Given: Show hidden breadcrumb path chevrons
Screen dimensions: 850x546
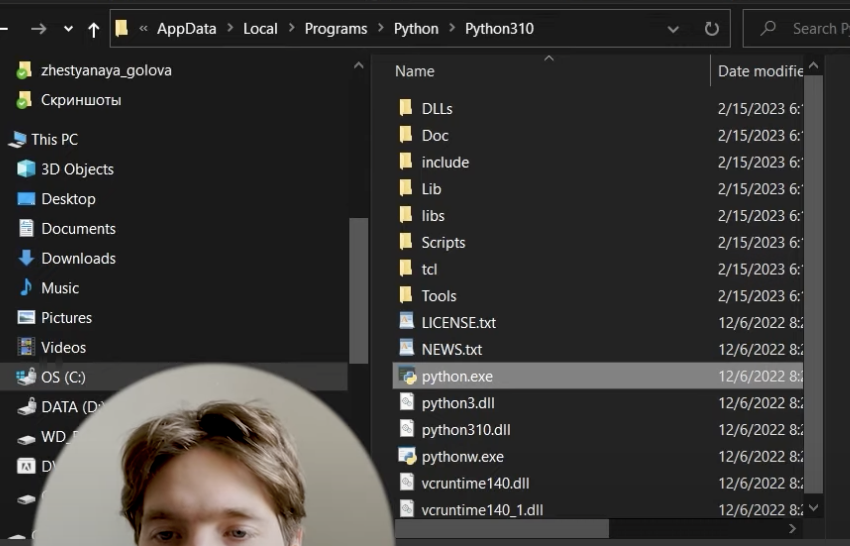Looking at the screenshot, I should click(x=143, y=28).
